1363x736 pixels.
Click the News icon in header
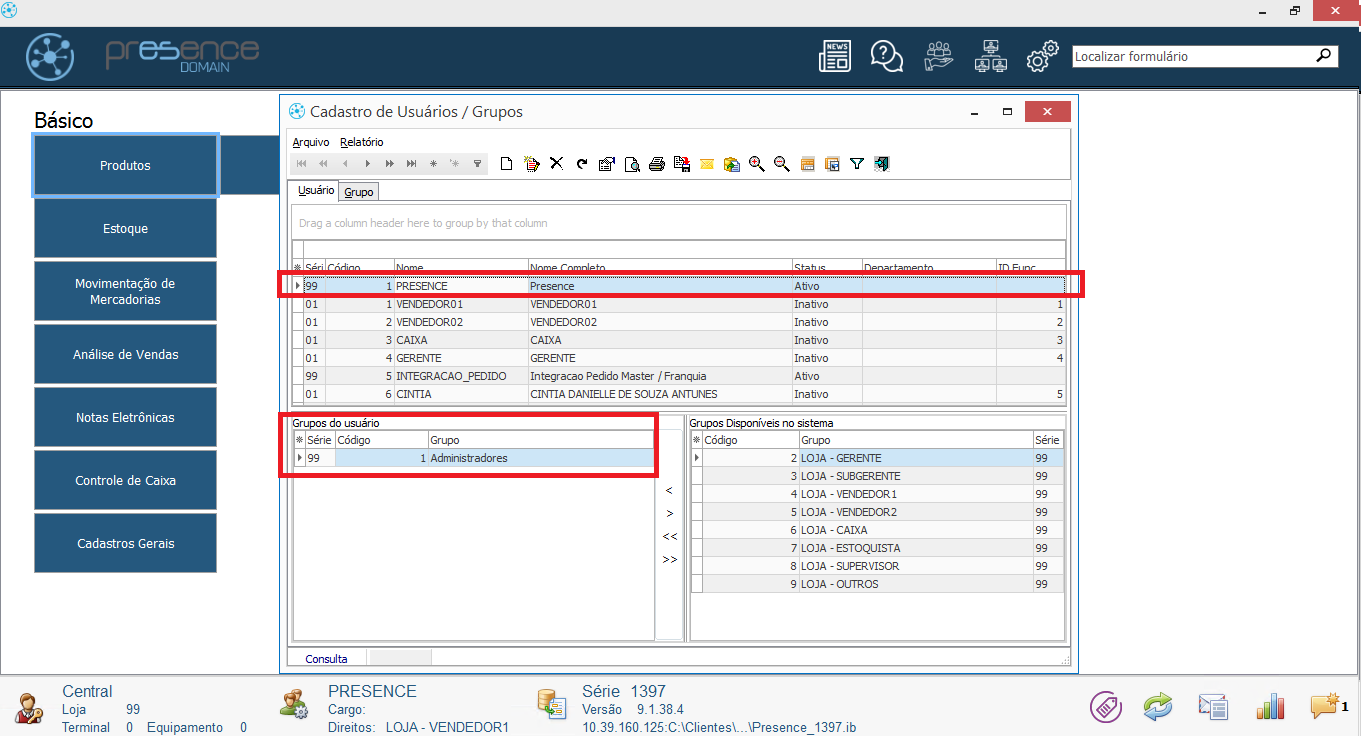pos(835,57)
